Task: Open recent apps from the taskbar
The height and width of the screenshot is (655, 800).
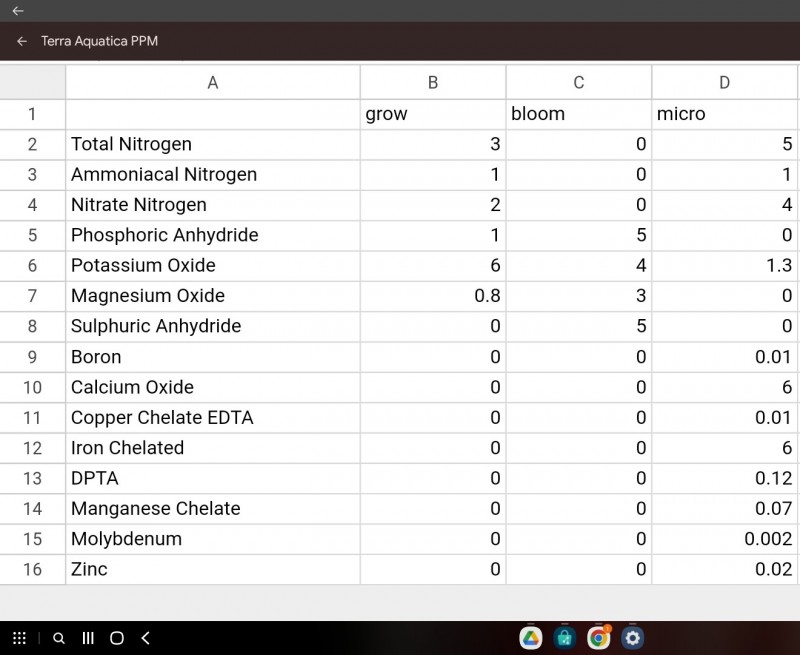Action: [88, 638]
